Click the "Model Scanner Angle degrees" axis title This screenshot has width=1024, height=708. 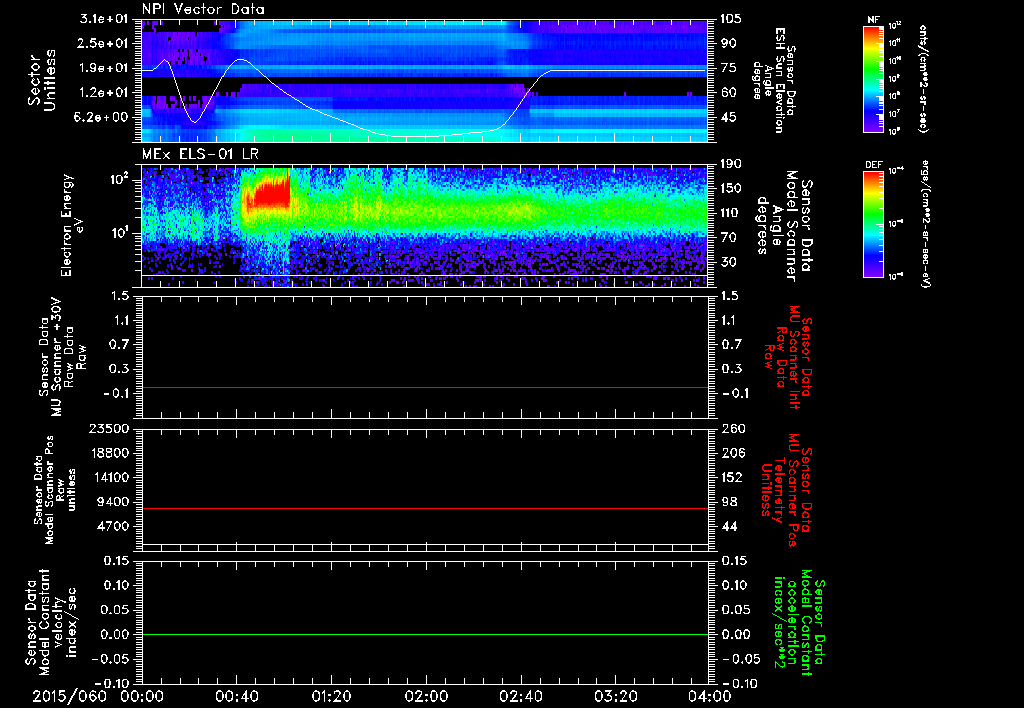pos(784,226)
